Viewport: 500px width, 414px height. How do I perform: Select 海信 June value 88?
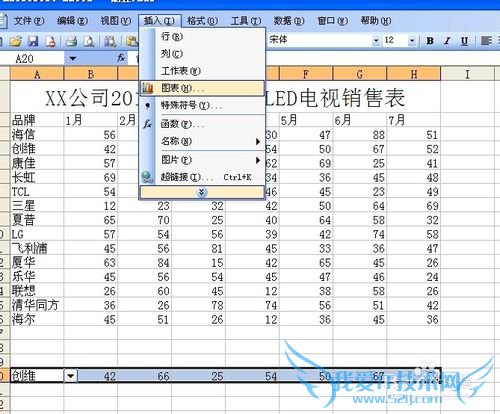click(360, 135)
